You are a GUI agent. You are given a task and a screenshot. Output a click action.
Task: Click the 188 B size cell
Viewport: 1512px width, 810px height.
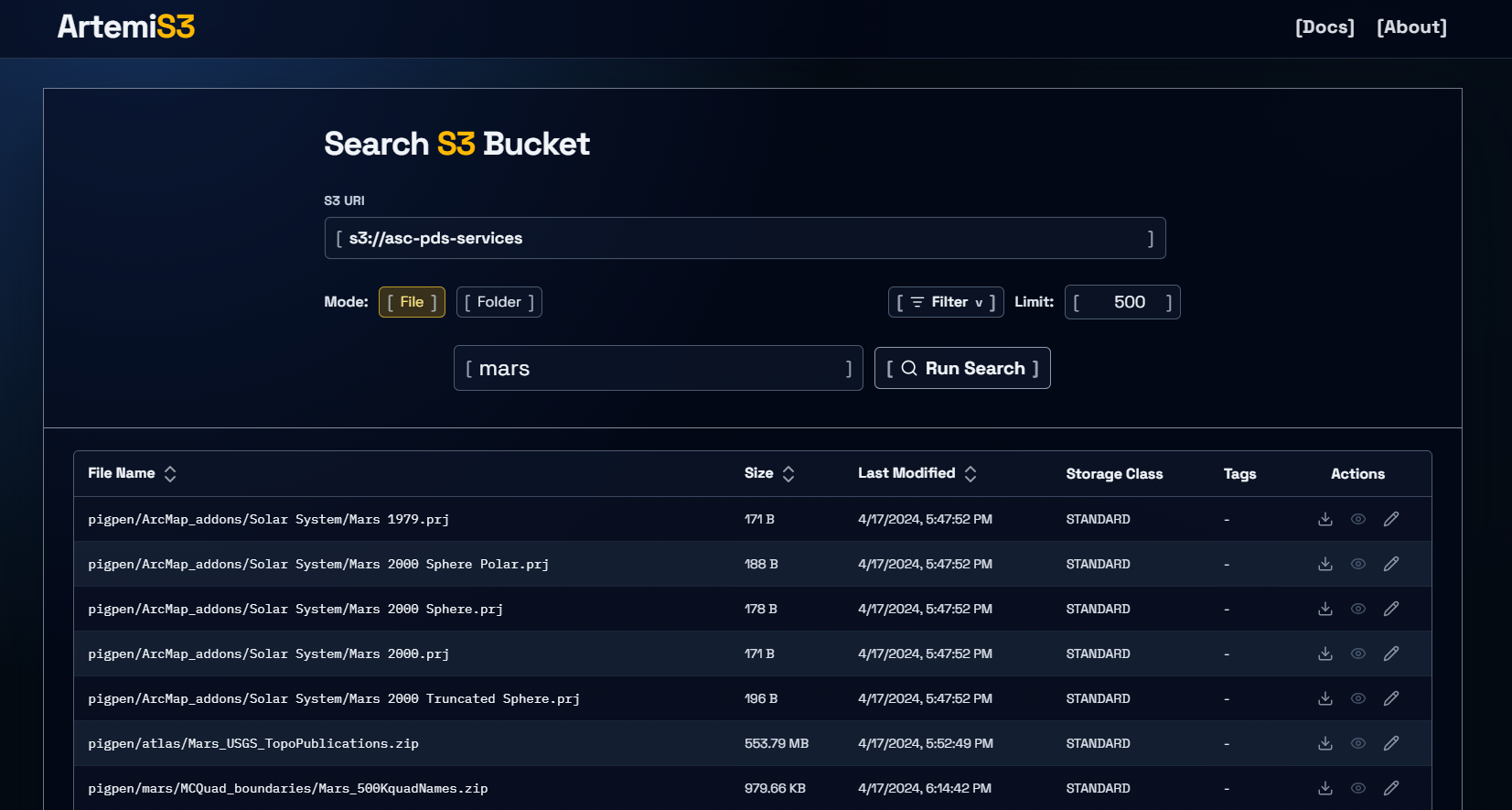pos(761,564)
